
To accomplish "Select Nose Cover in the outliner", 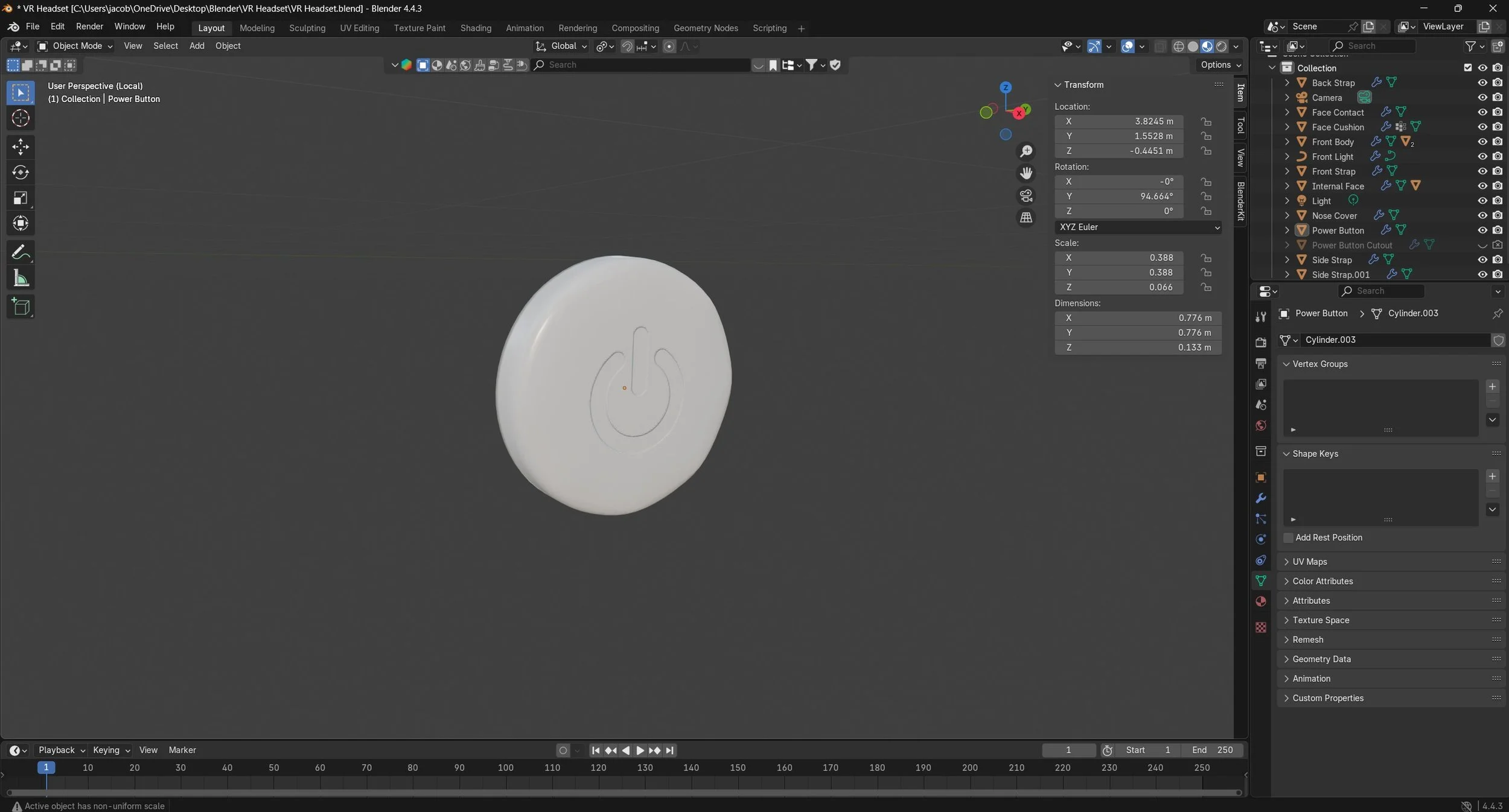I will [x=1334, y=215].
